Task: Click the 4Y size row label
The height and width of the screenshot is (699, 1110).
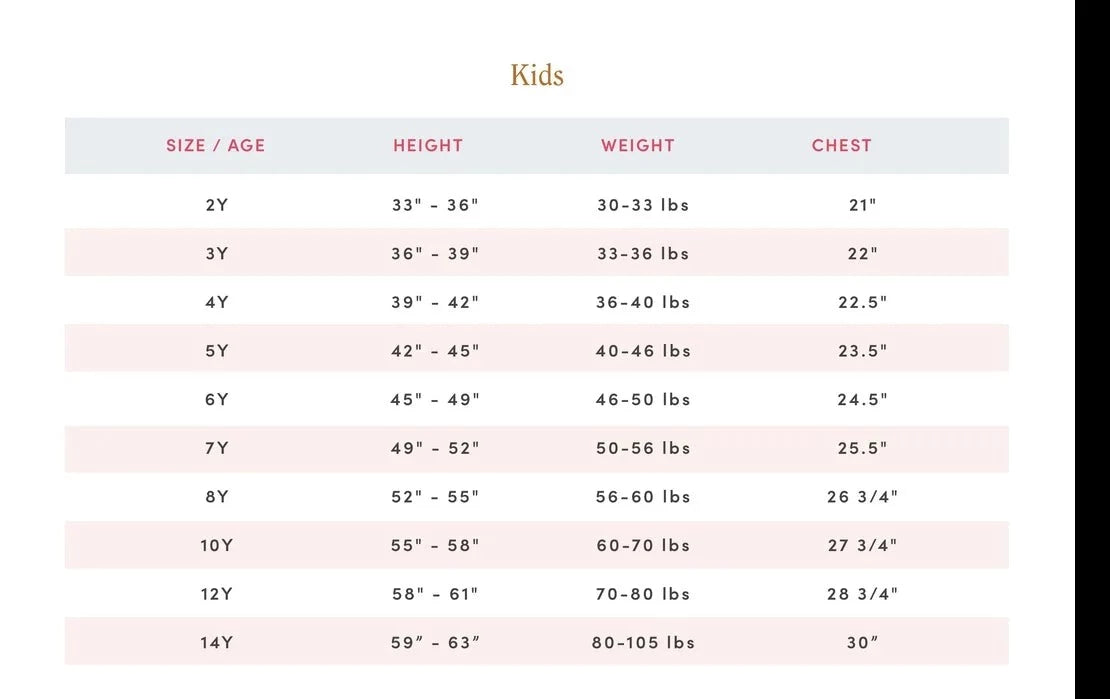Action: point(217,302)
